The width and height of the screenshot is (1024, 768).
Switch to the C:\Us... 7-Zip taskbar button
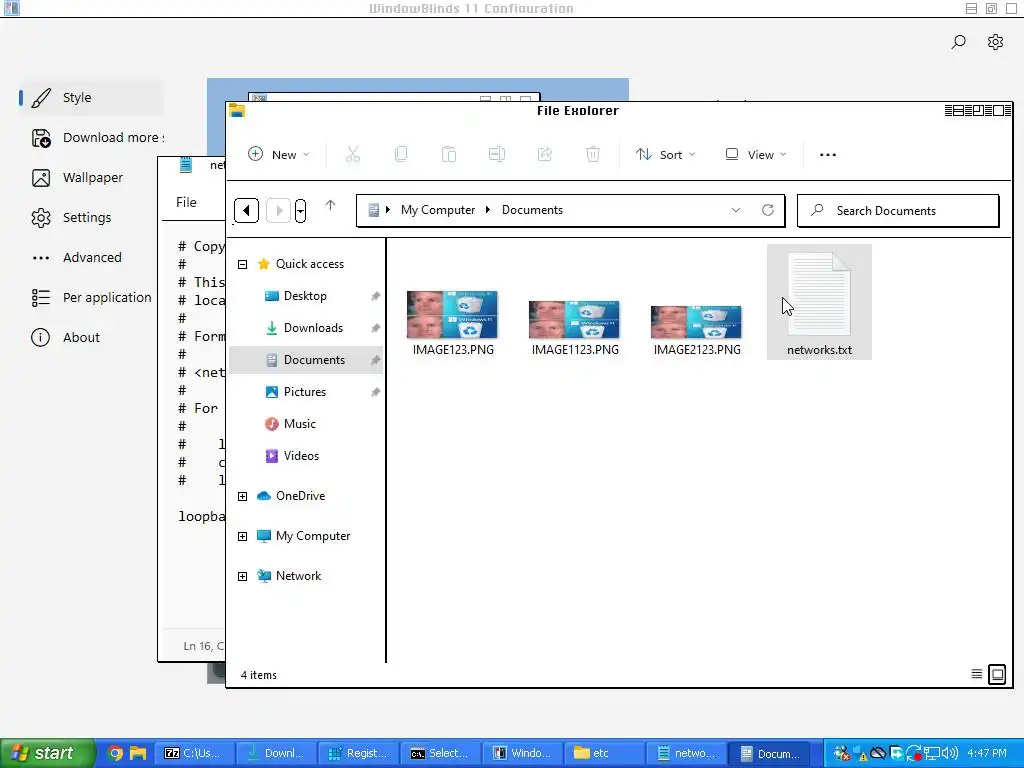tap(193, 754)
